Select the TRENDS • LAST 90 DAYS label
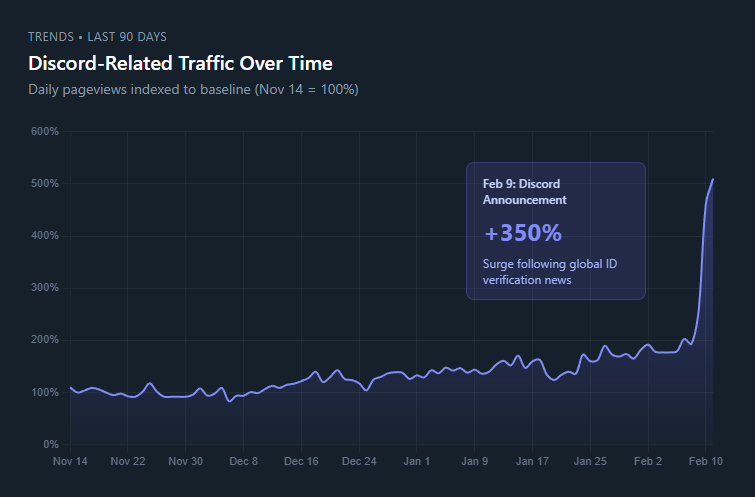755x497 pixels. point(97,37)
